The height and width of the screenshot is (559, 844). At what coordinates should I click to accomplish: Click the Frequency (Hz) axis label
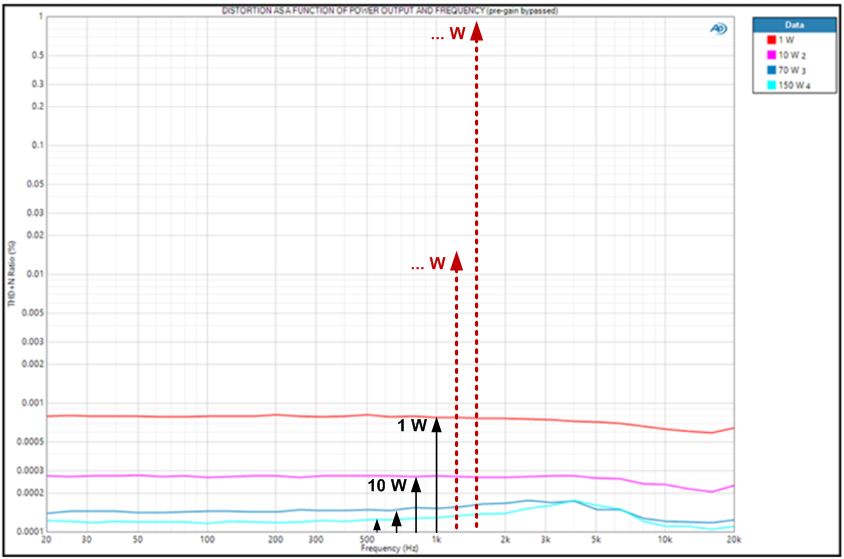[x=389, y=550]
